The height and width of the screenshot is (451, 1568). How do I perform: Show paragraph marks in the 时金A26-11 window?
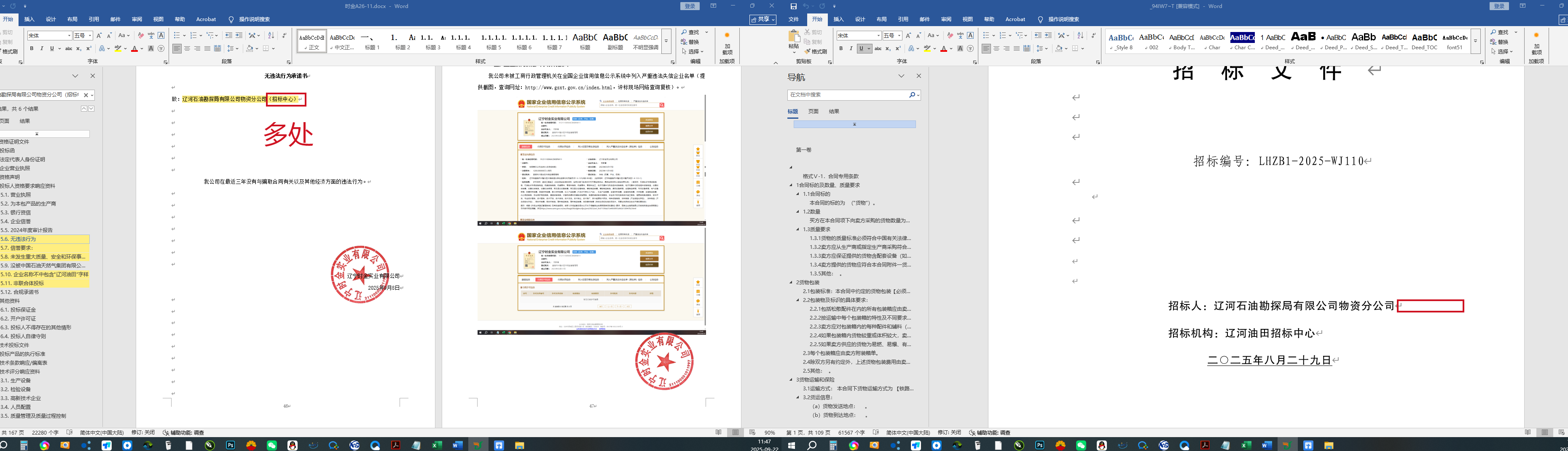(284, 35)
